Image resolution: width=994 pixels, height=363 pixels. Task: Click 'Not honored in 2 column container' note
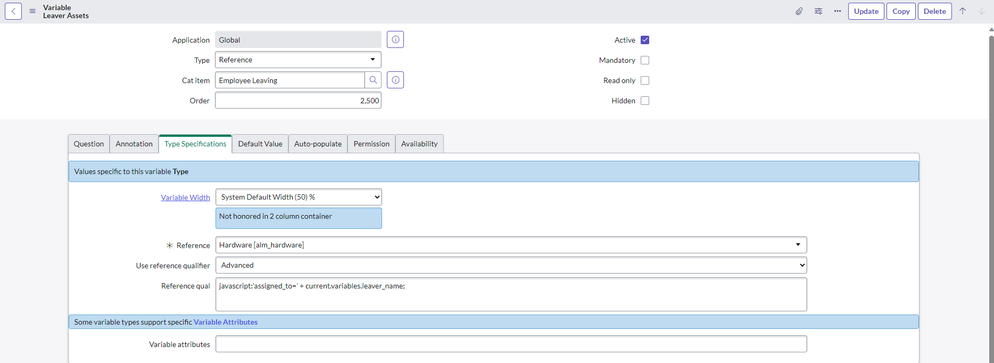click(299, 218)
